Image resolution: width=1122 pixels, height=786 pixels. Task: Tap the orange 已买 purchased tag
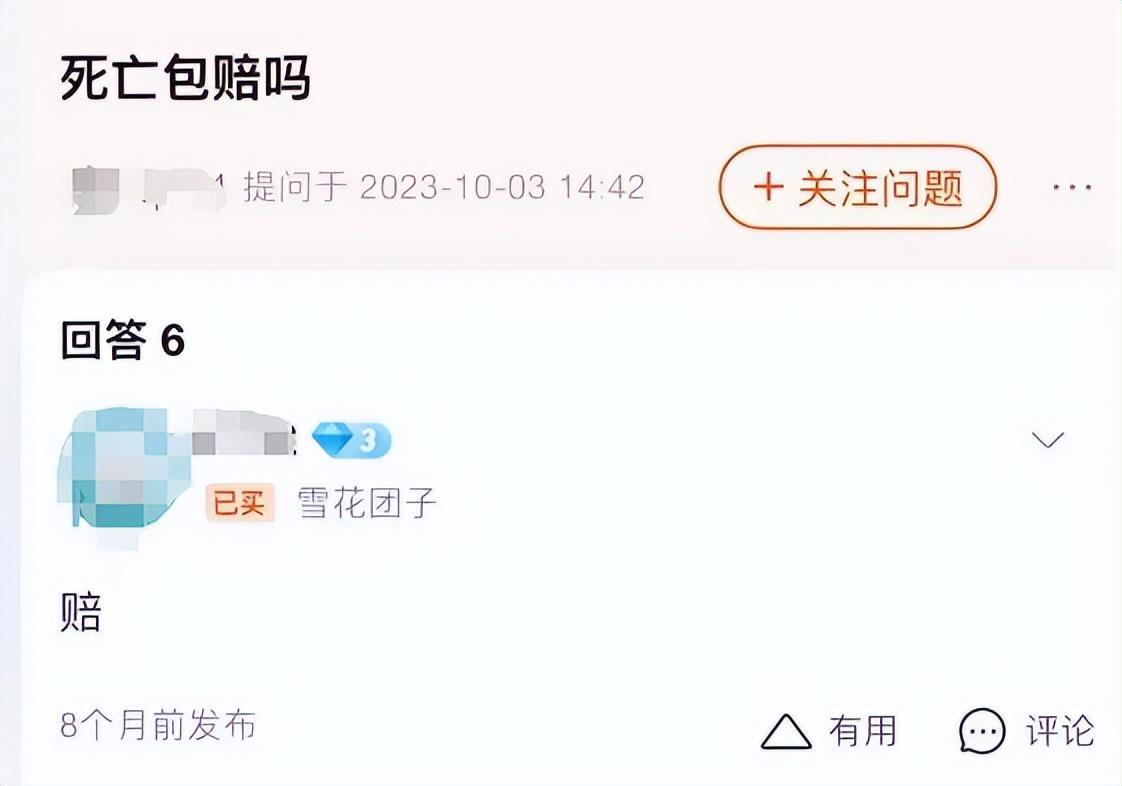coord(240,503)
